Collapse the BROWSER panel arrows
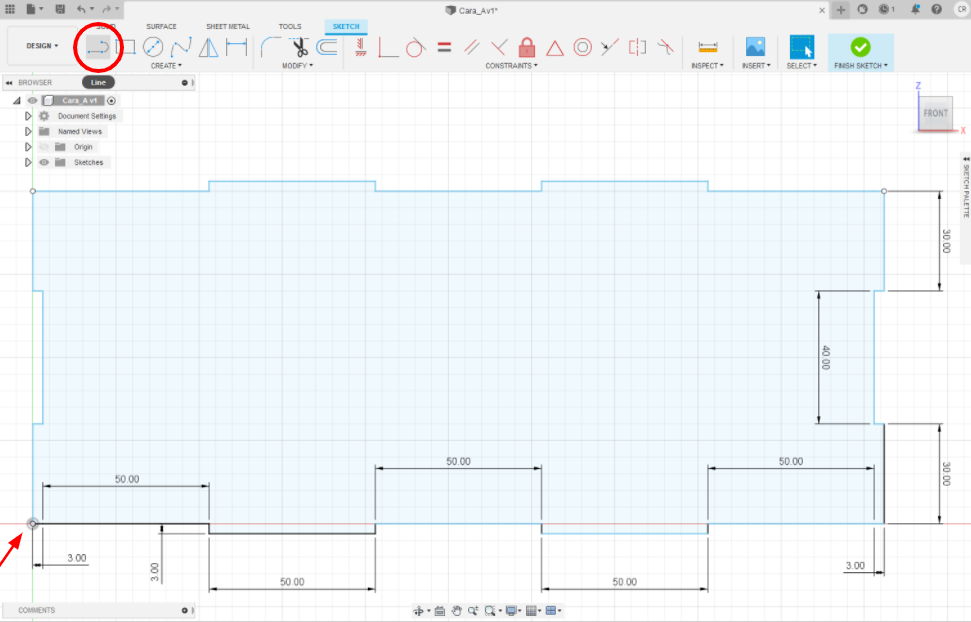The height and width of the screenshot is (622, 971). pos(9,82)
